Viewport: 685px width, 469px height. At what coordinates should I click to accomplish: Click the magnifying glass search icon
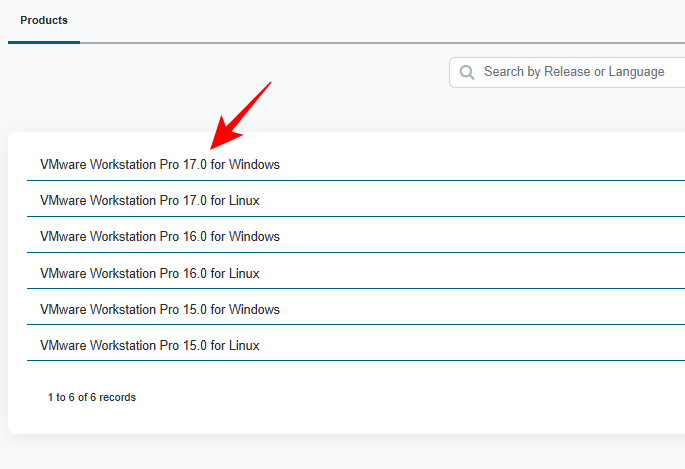point(467,72)
